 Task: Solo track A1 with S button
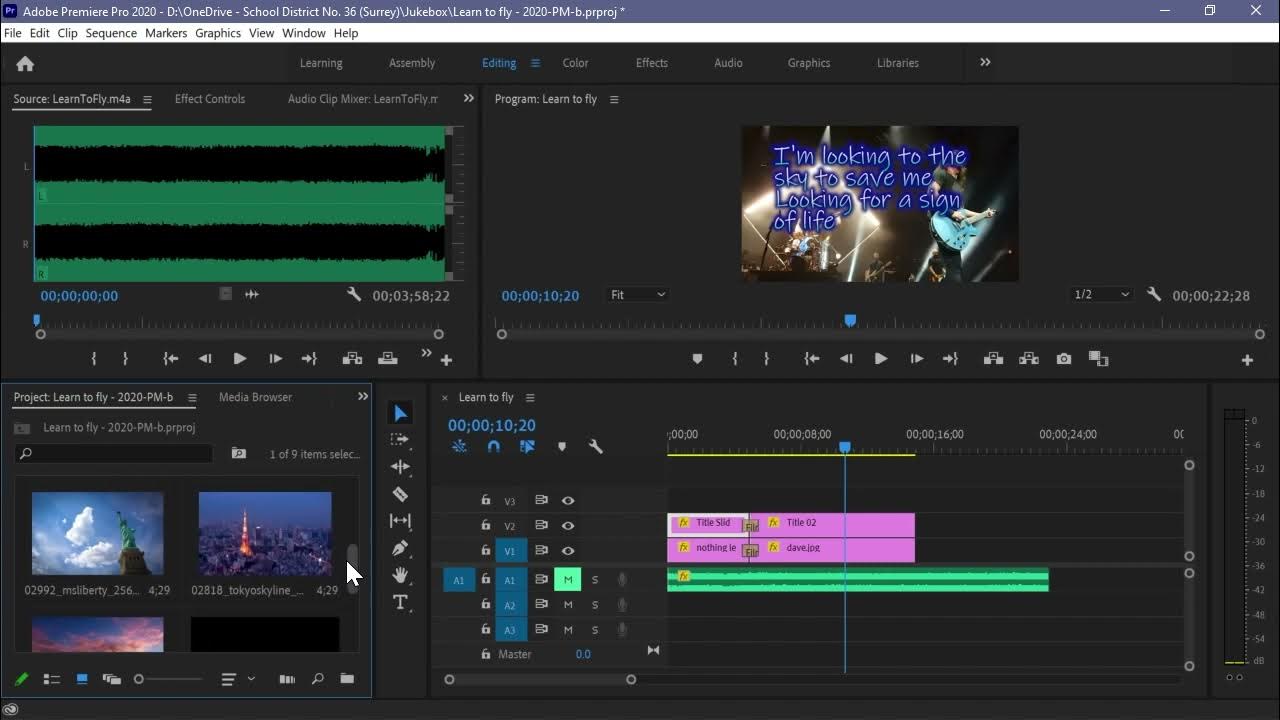pos(595,580)
